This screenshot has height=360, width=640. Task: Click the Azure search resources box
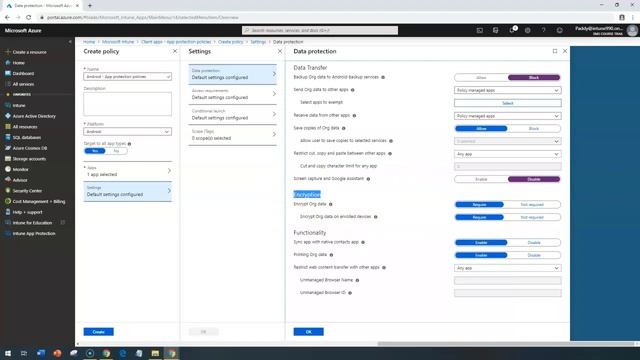tap(320, 30)
